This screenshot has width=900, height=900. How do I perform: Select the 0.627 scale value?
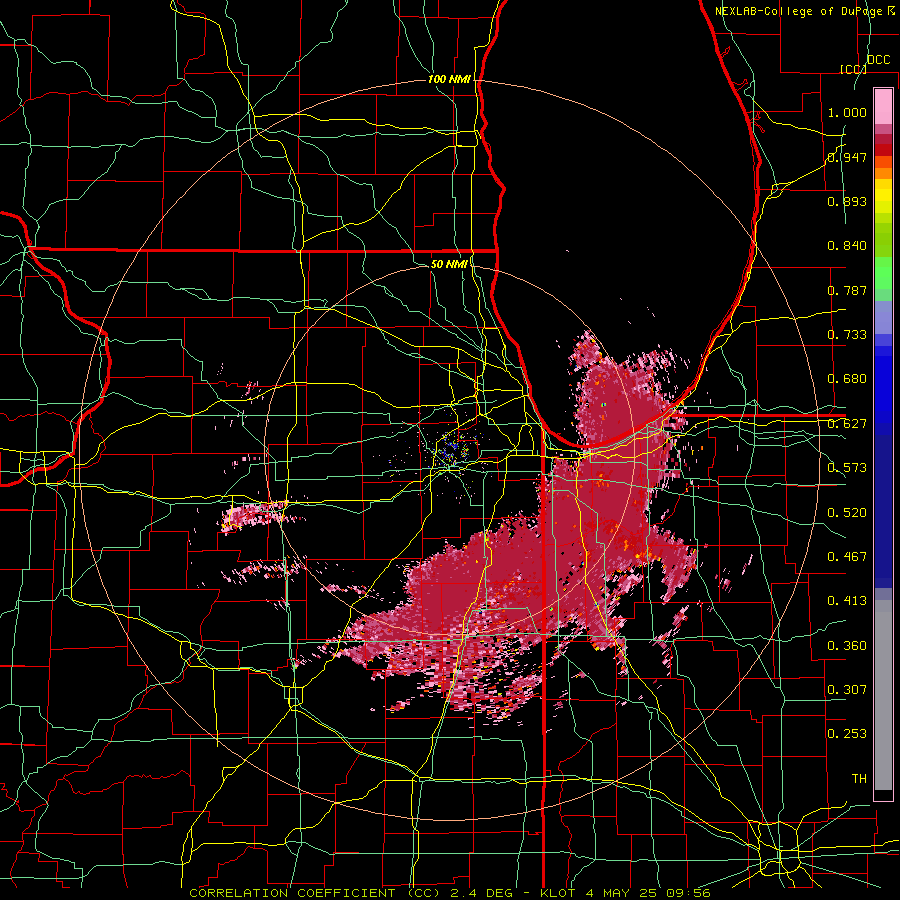point(847,424)
